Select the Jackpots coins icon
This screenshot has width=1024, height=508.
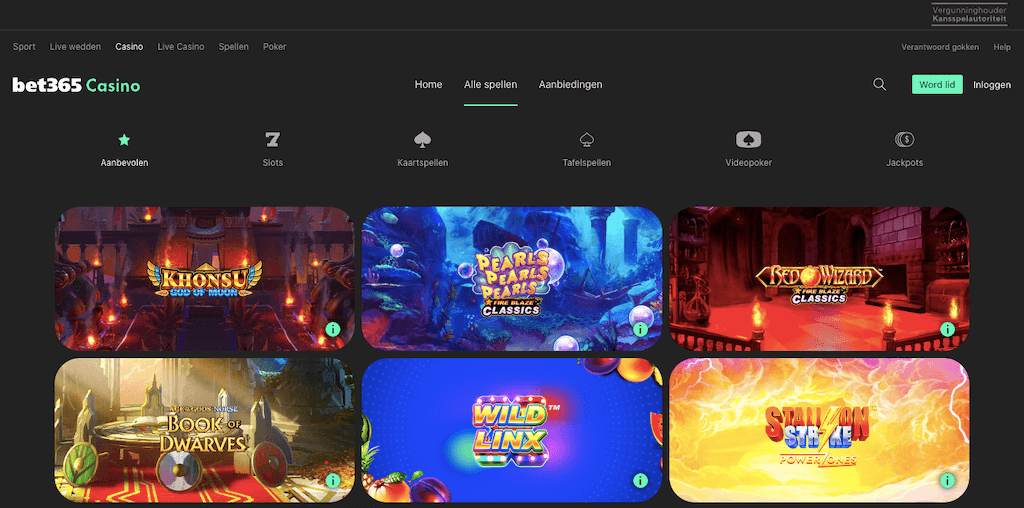tap(904, 139)
